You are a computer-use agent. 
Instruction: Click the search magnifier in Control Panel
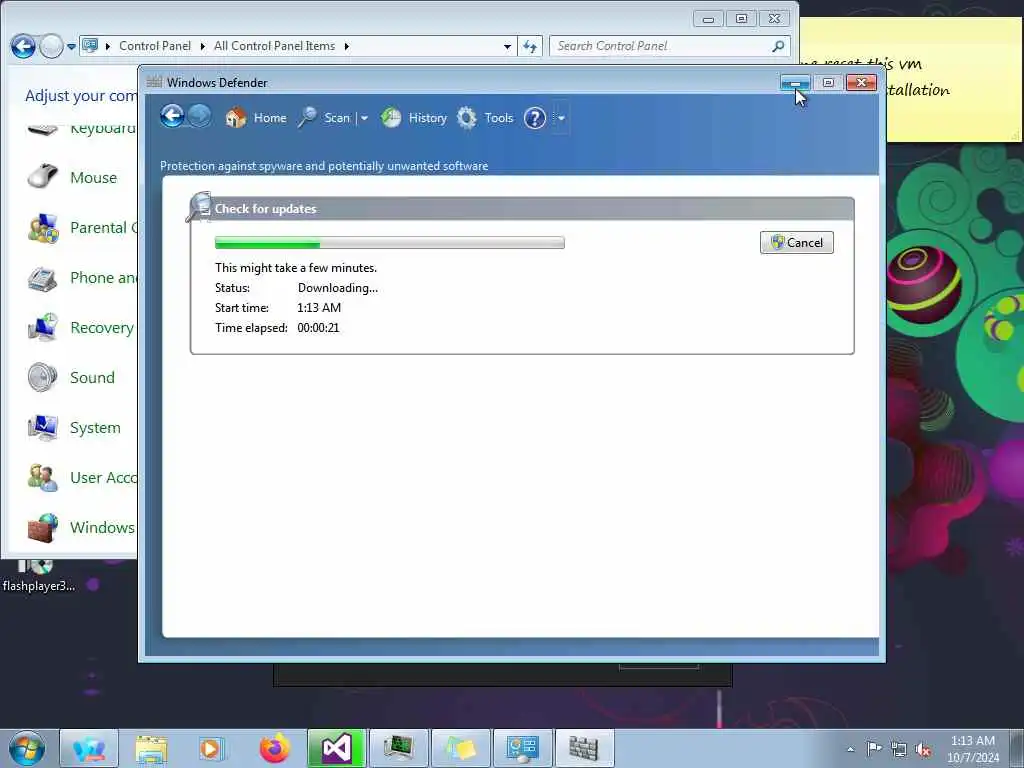[778, 46]
